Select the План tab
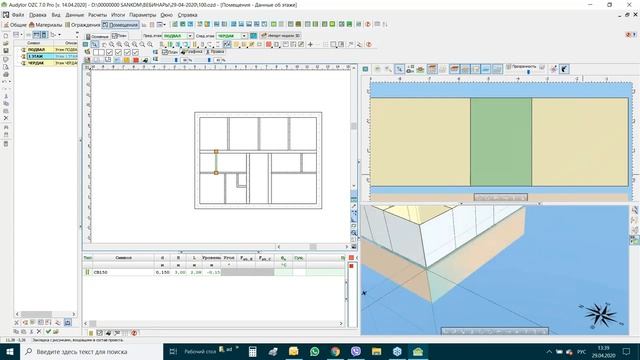 [x=119, y=36]
